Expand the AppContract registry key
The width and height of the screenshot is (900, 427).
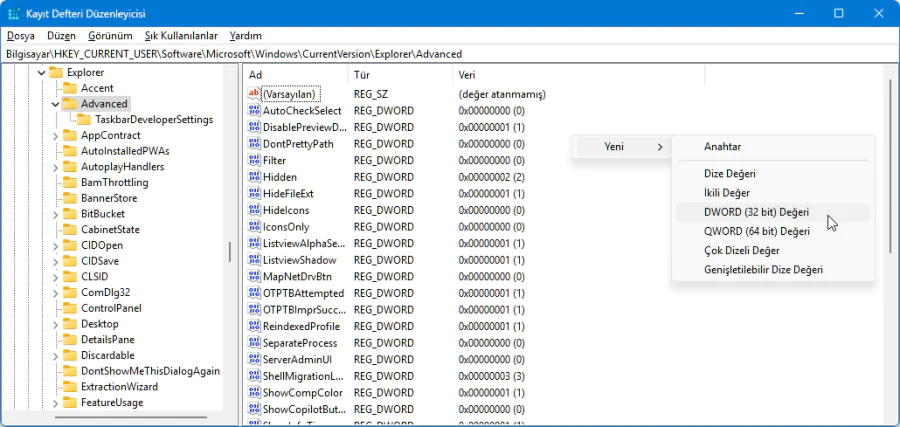tap(56, 135)
